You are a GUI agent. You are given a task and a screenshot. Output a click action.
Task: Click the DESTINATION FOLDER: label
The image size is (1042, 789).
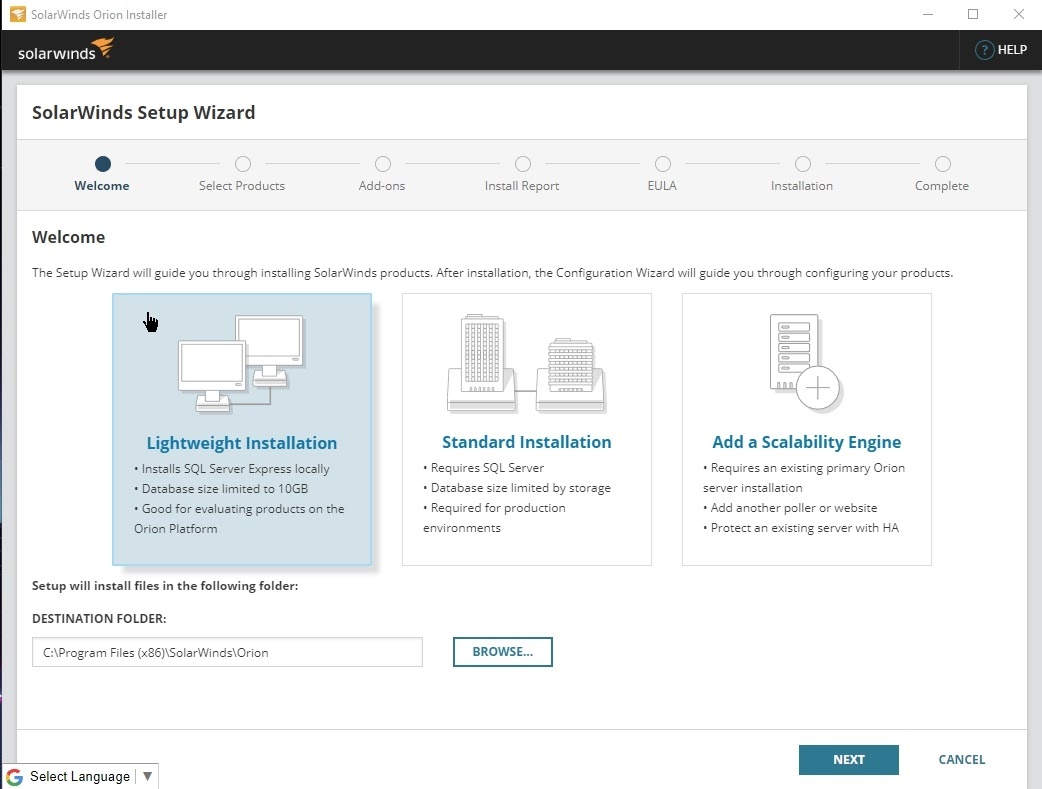point(99,619)
